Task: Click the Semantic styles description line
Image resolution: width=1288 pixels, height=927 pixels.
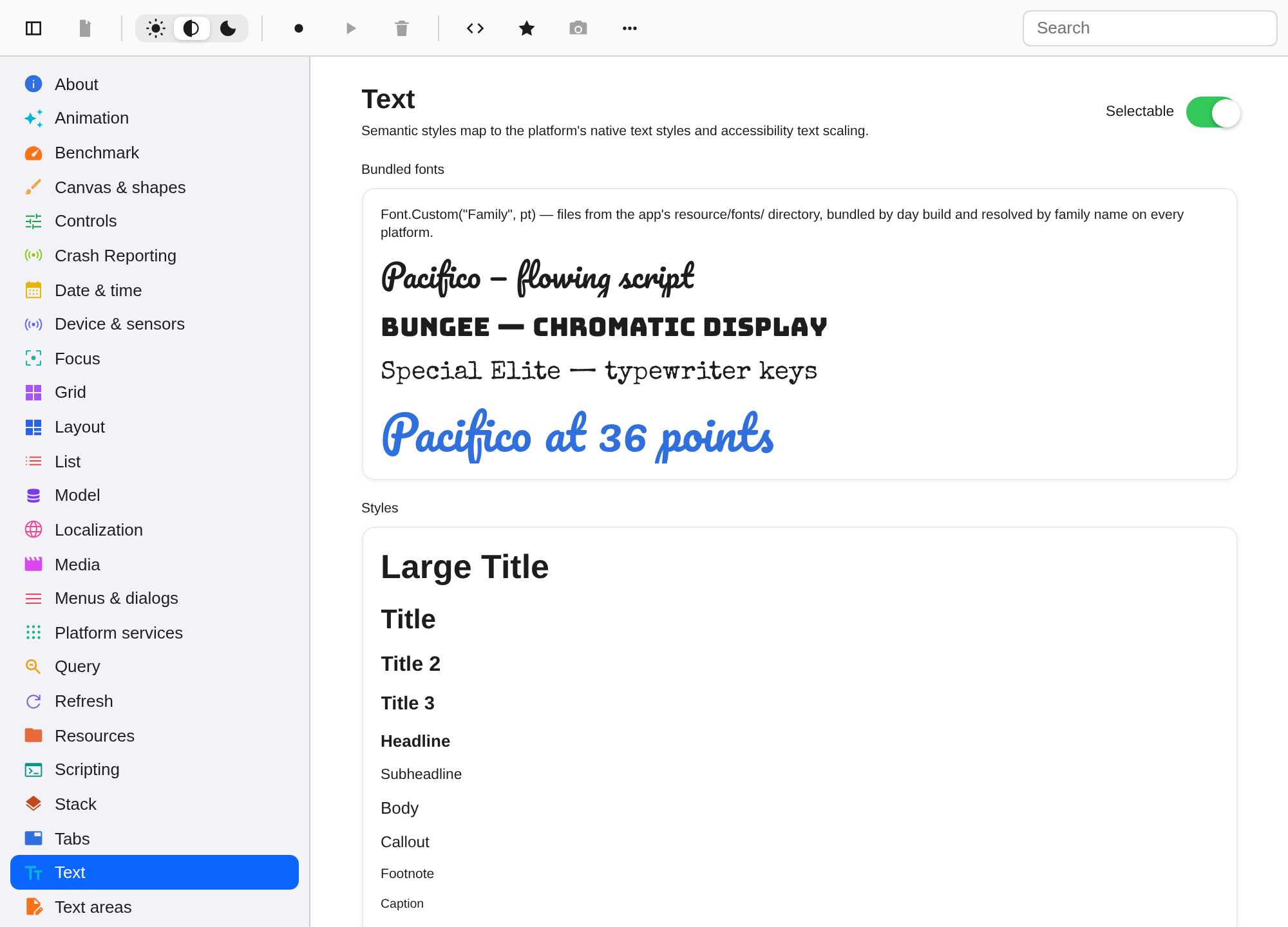Action: 615,131
